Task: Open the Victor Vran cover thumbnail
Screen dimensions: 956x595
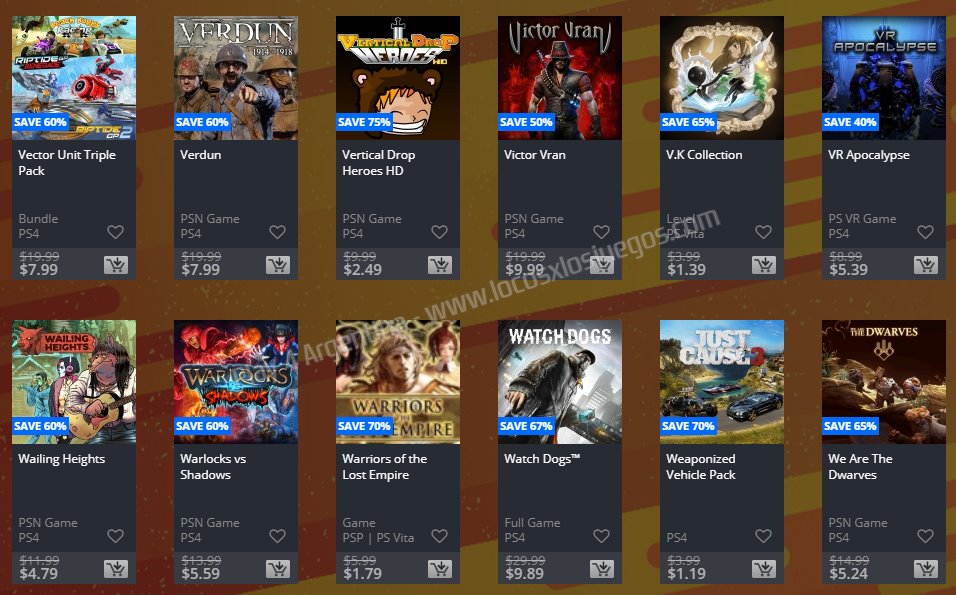Action: click(x=560, y=78)
